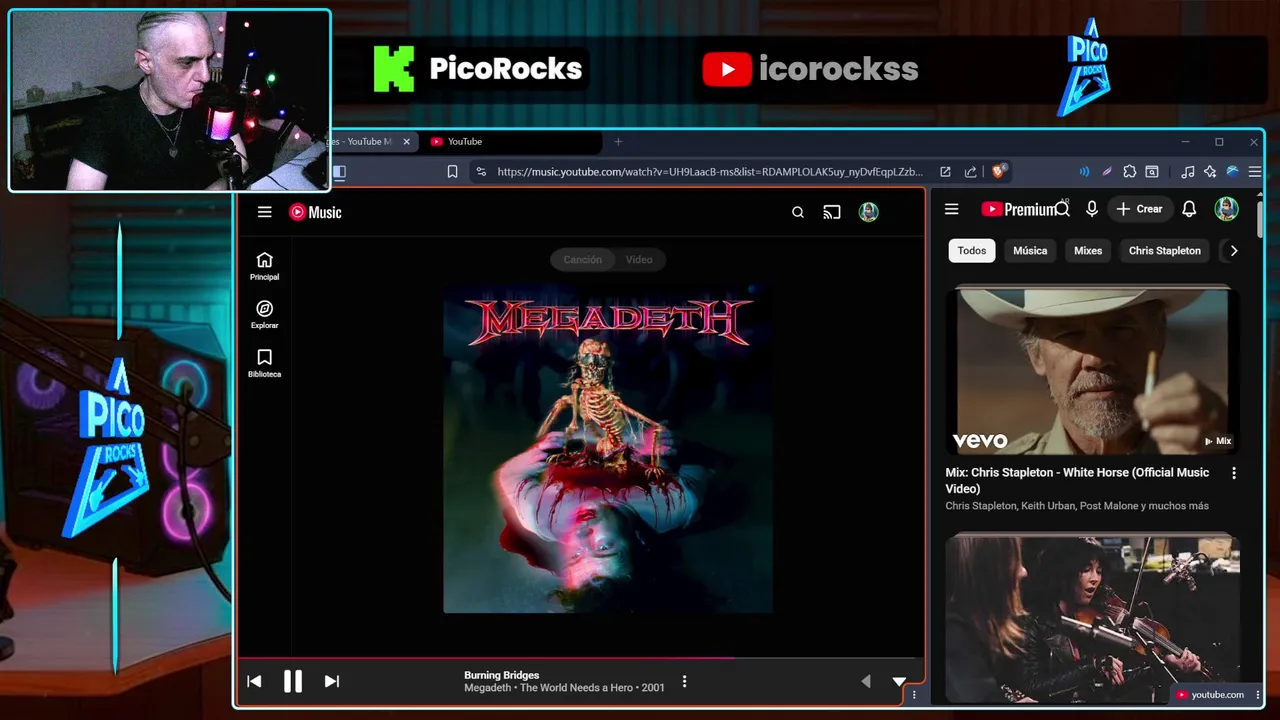Image resolution: width=1280 pixels, height=720 pixels.
Task: Switch to the YouTube browser tab
Action: pos(512,142)
